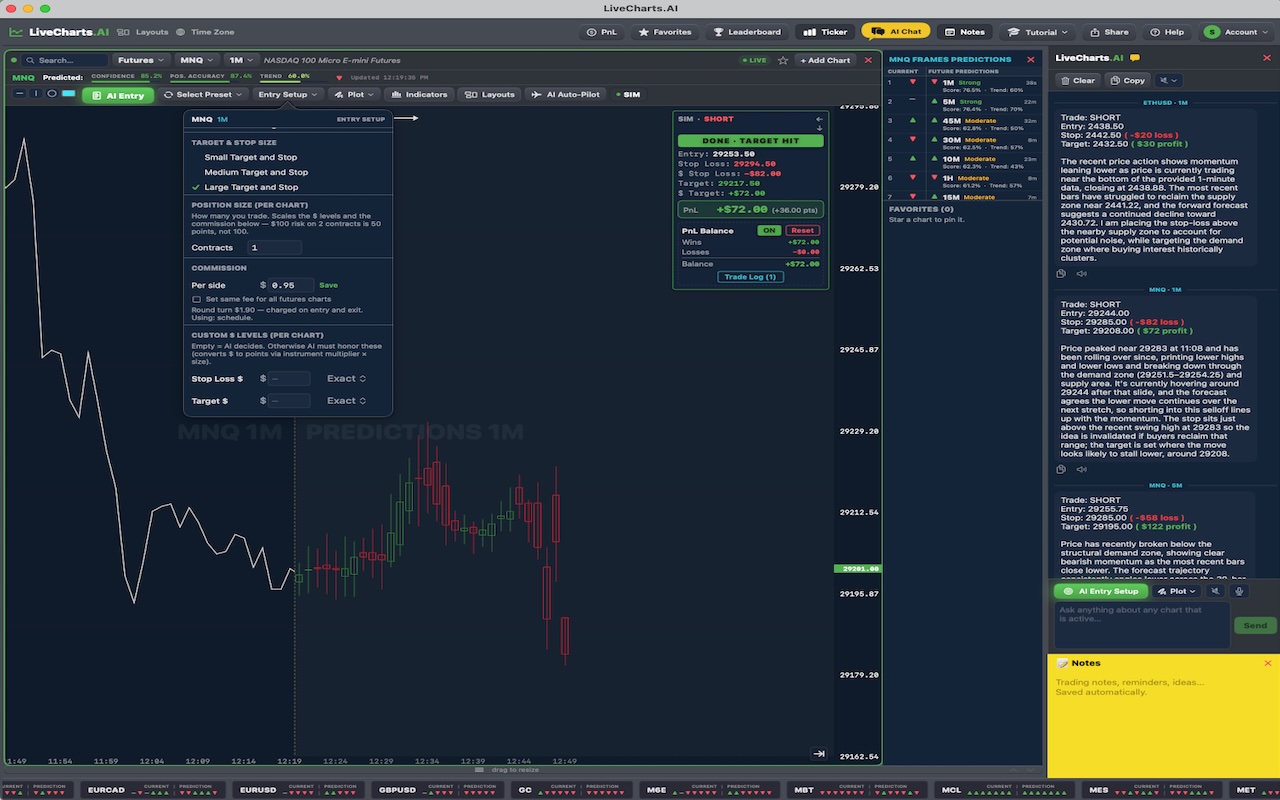
Task: Click the Indicators button
Action: [419, 94]
